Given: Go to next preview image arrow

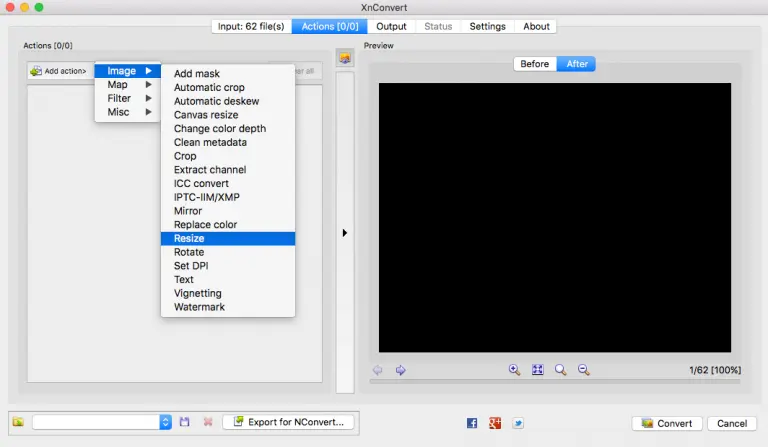Looking at the screenshot, I should (x=400, y=370).
